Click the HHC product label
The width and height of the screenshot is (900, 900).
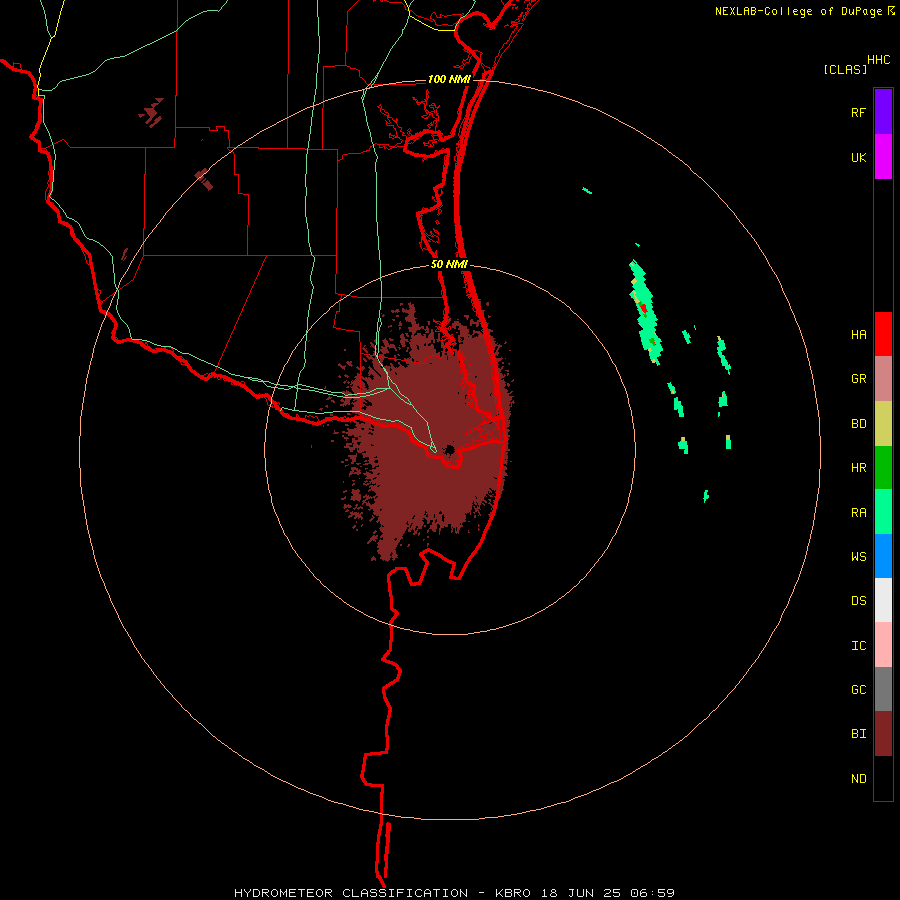pyautogui.click(x=878, y=60)
